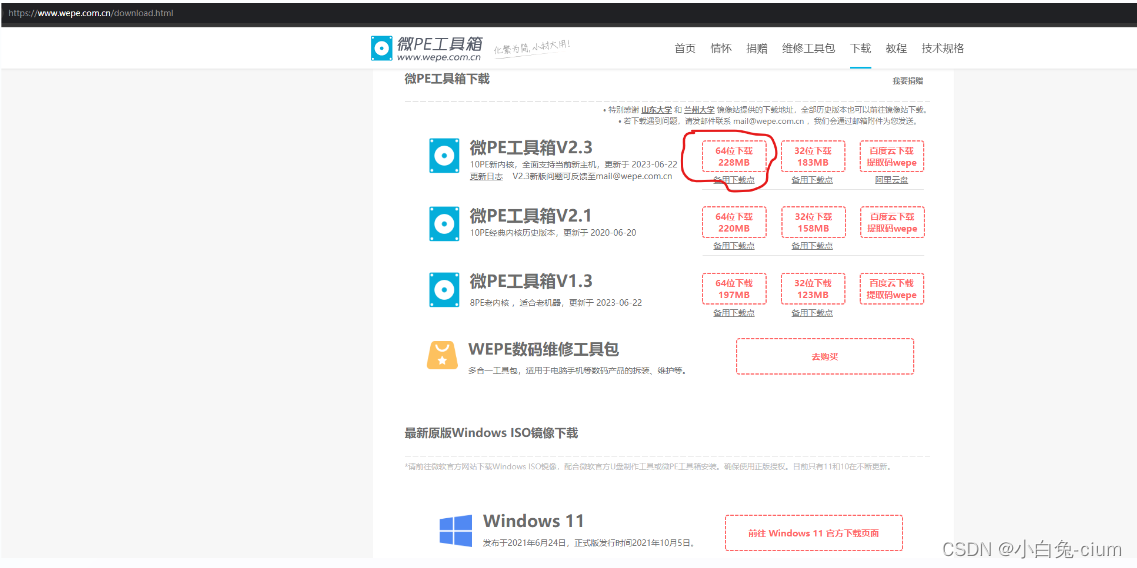Download V2.1 64位 220MB

734,223
